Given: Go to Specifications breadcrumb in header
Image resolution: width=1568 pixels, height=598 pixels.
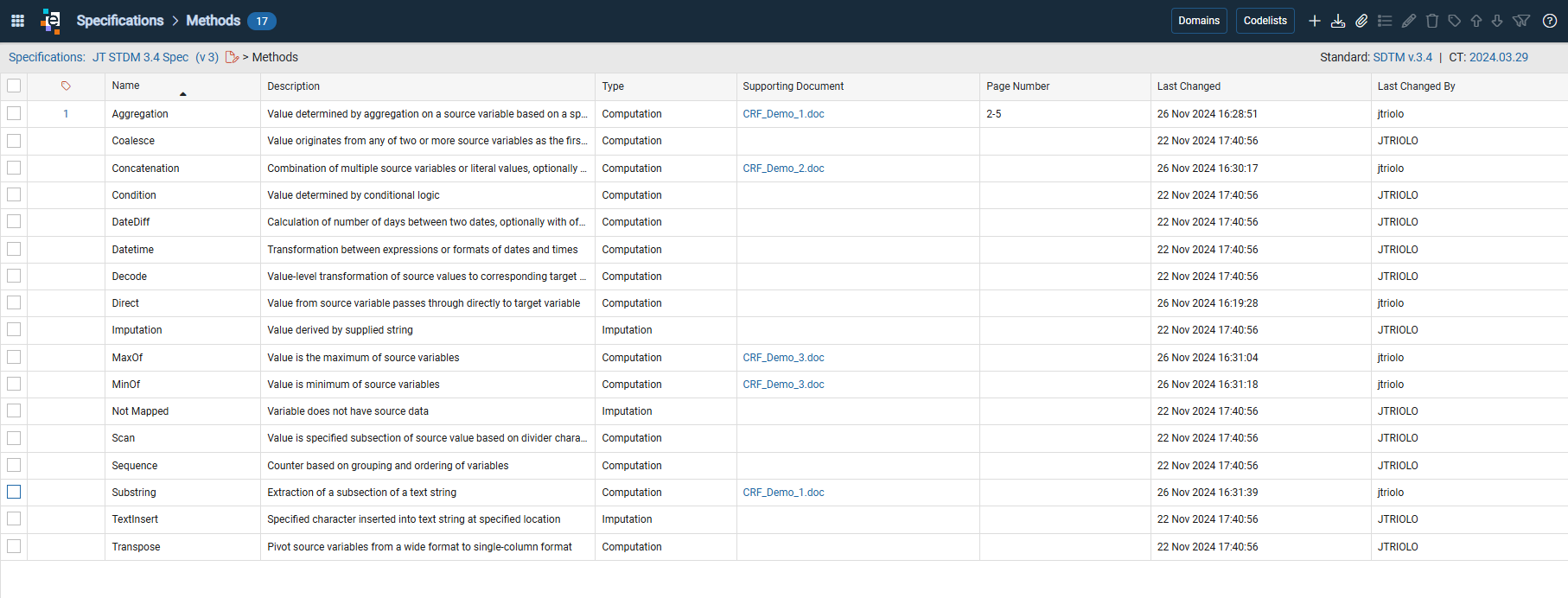Looking at the screenshot, I should click(120, 21).
